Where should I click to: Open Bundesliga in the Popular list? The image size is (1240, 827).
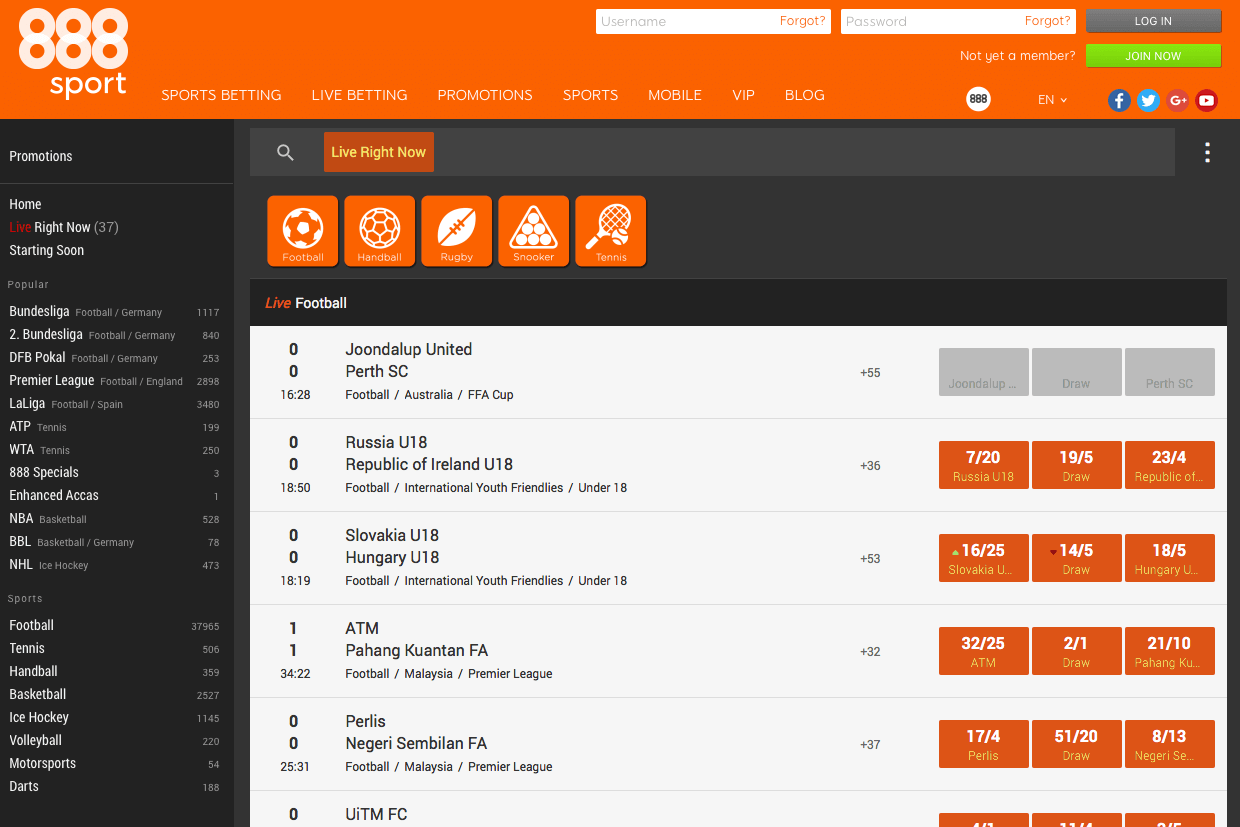[40, 311]
